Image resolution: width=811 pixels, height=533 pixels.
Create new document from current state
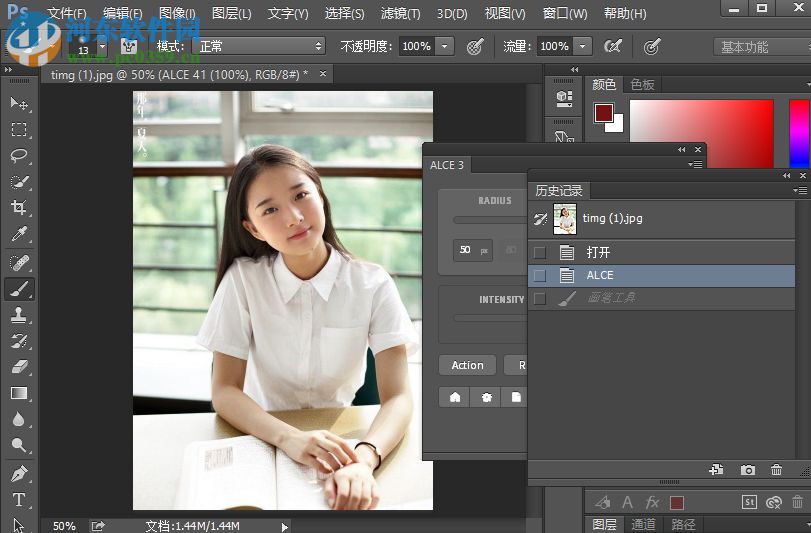coord(716,469)
